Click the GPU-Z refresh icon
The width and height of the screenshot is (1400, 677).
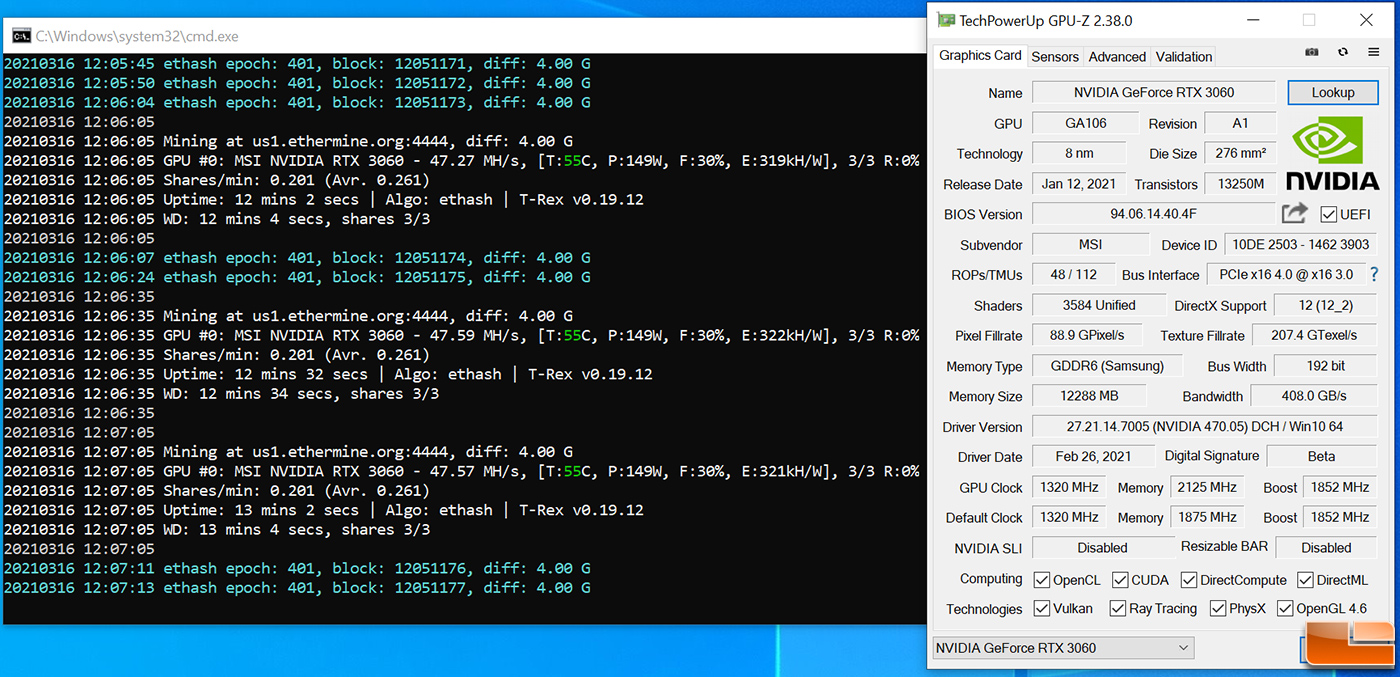(1342, 52)
